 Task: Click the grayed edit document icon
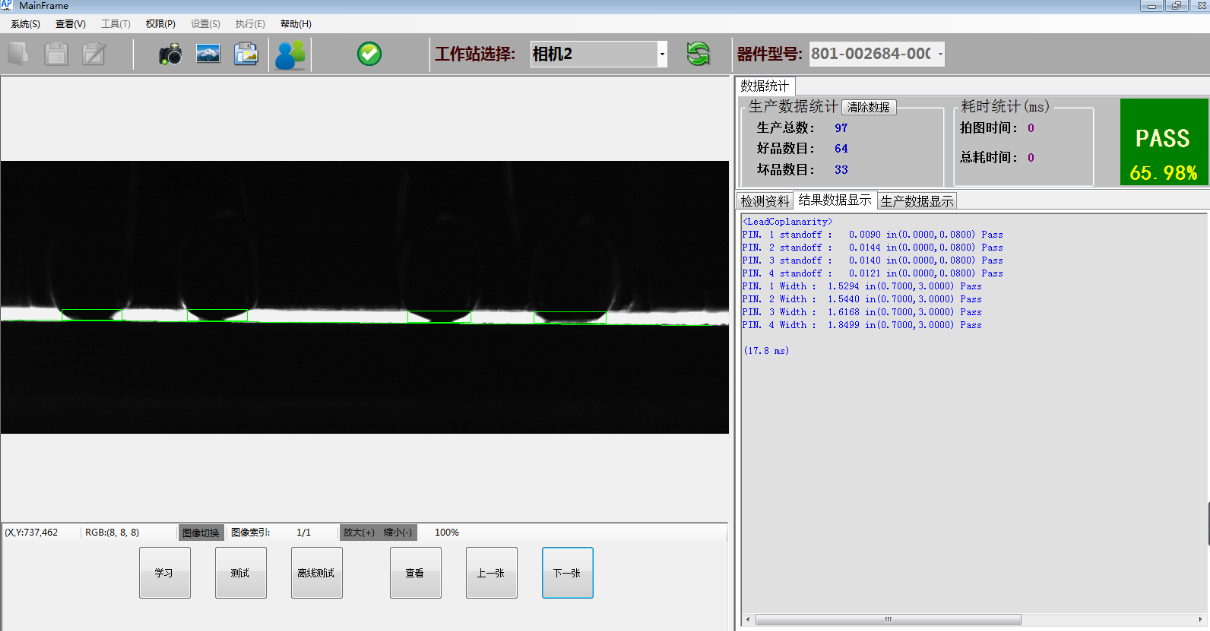pyautogui.click(x=94, y=54)
